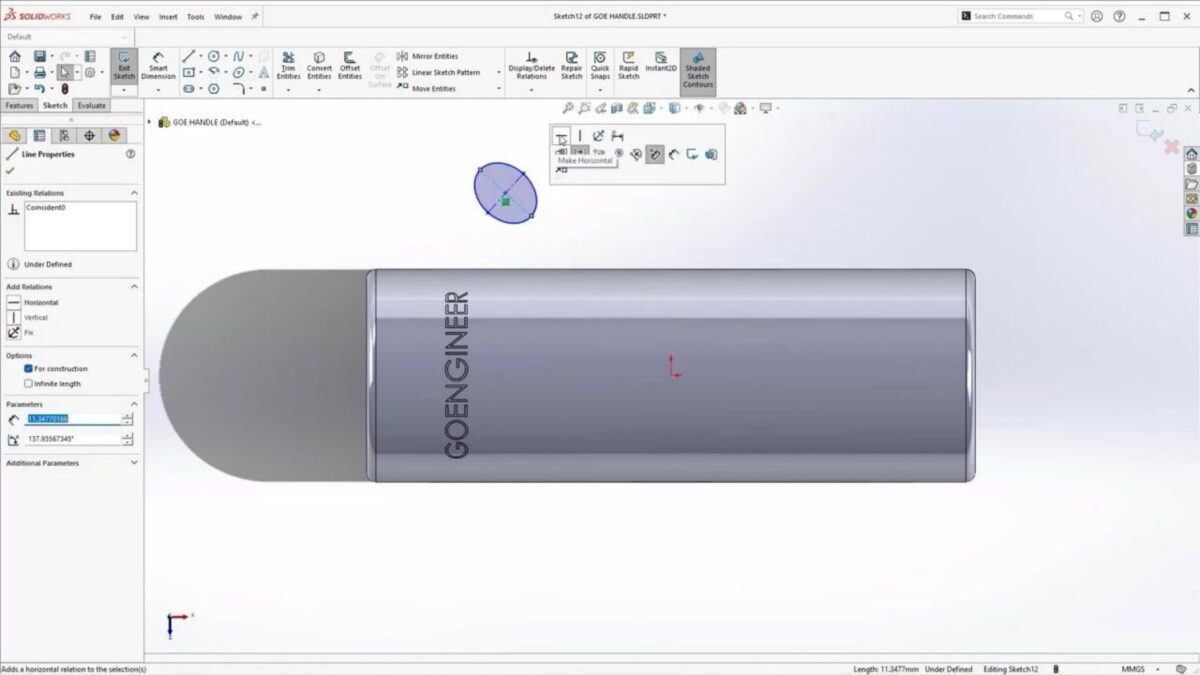This screenshot has width=1200, height=675.
Task: Run the Repair Sketch tool
Action: tap(571, 66)
